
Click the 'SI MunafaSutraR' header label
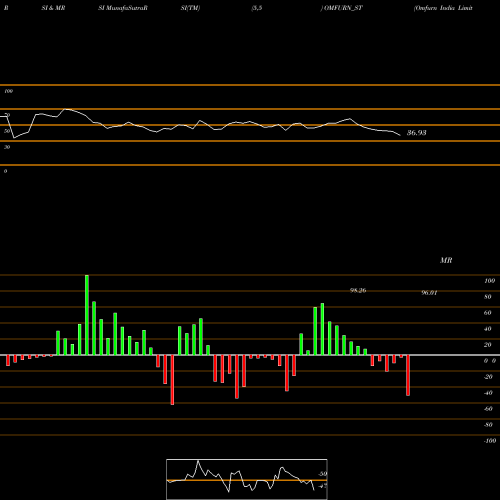click(x=123, y=8)
